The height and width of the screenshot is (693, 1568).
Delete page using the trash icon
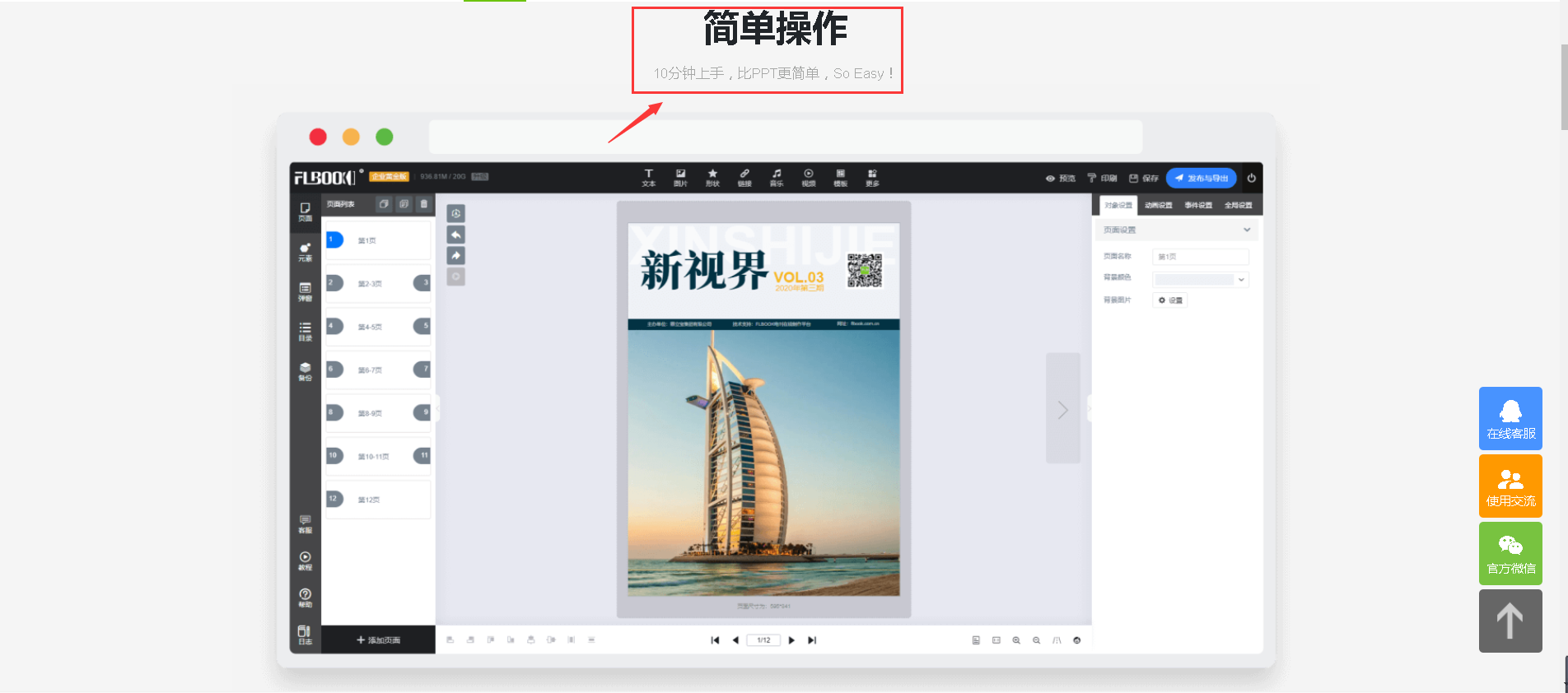pos(424,204)
